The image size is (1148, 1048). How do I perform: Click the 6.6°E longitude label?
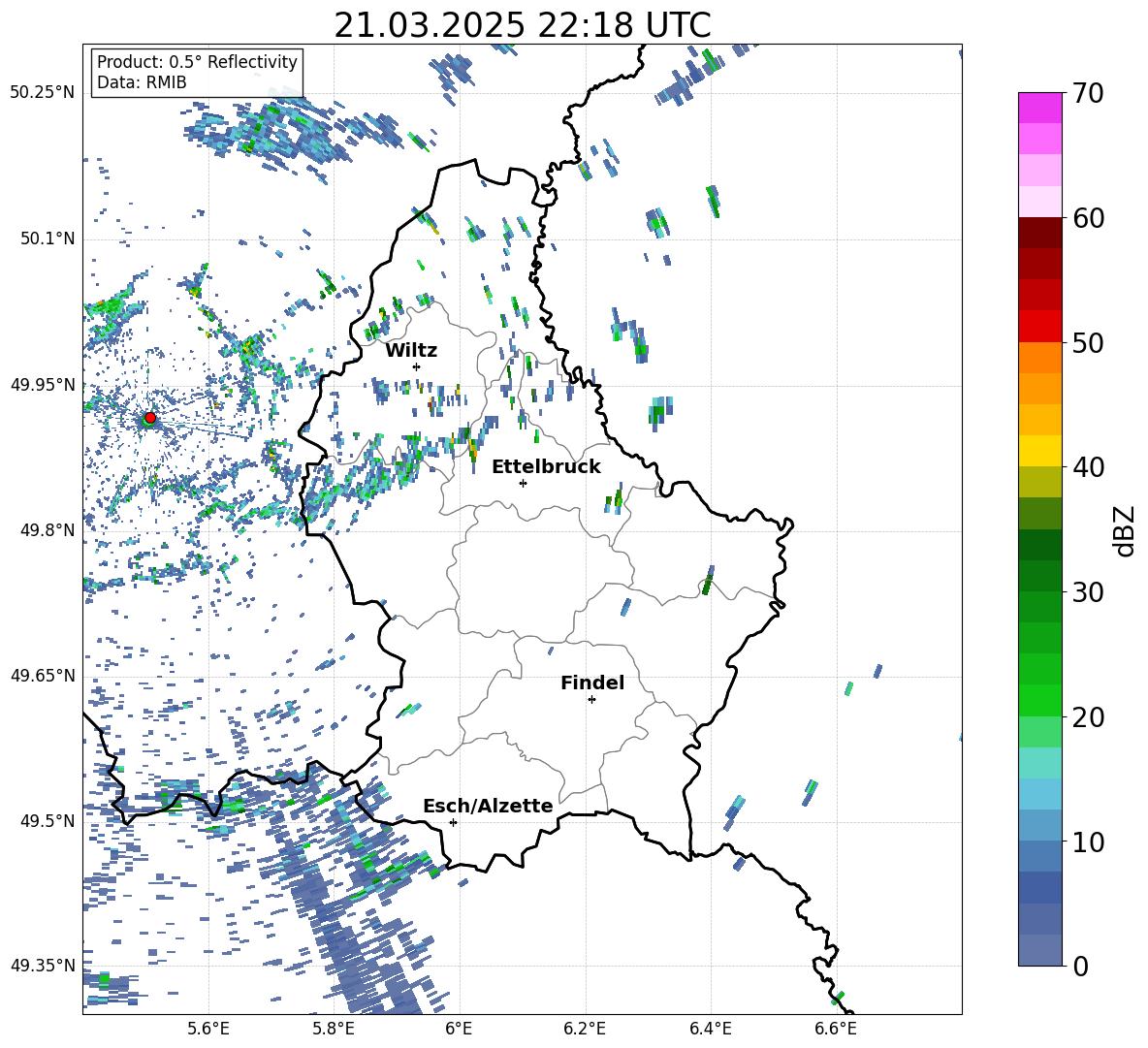[x=836, y=1029]
